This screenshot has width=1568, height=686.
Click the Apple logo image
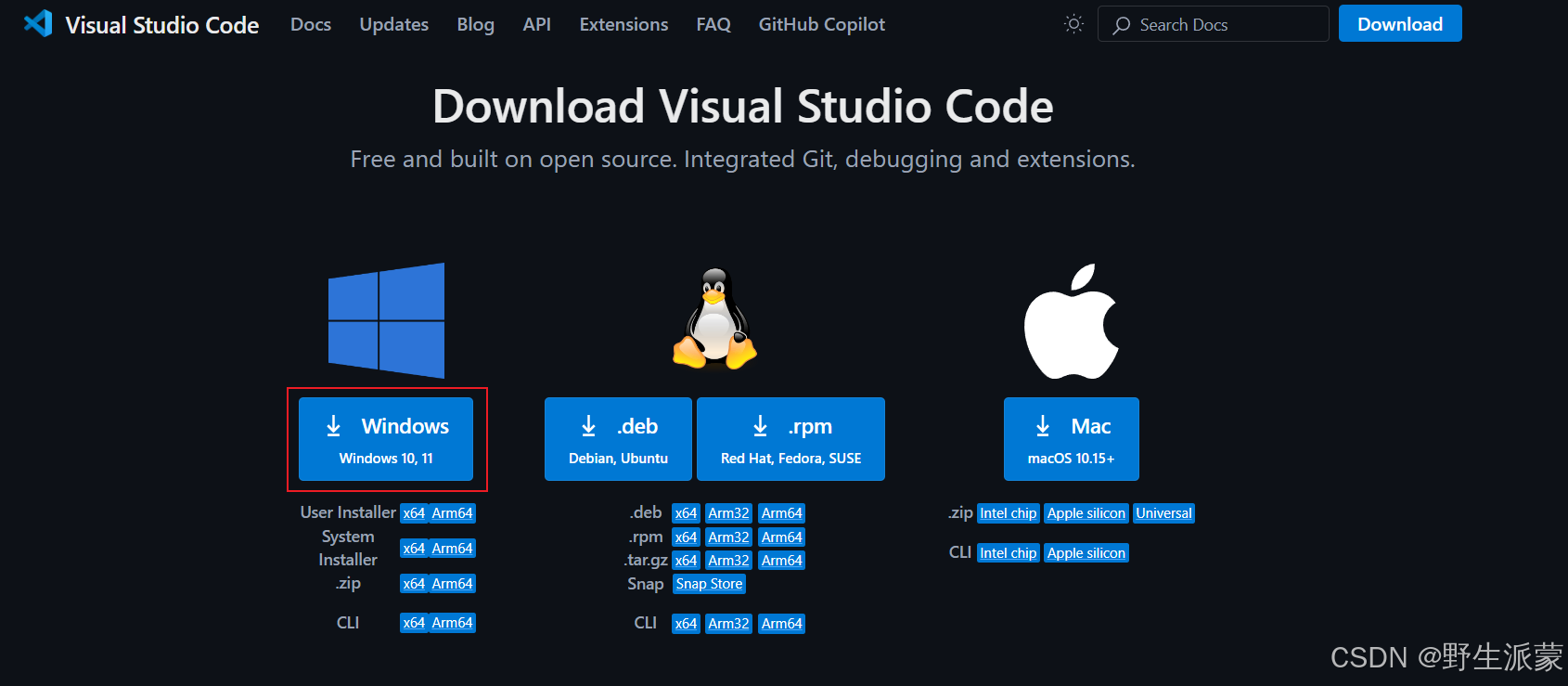1072,321
